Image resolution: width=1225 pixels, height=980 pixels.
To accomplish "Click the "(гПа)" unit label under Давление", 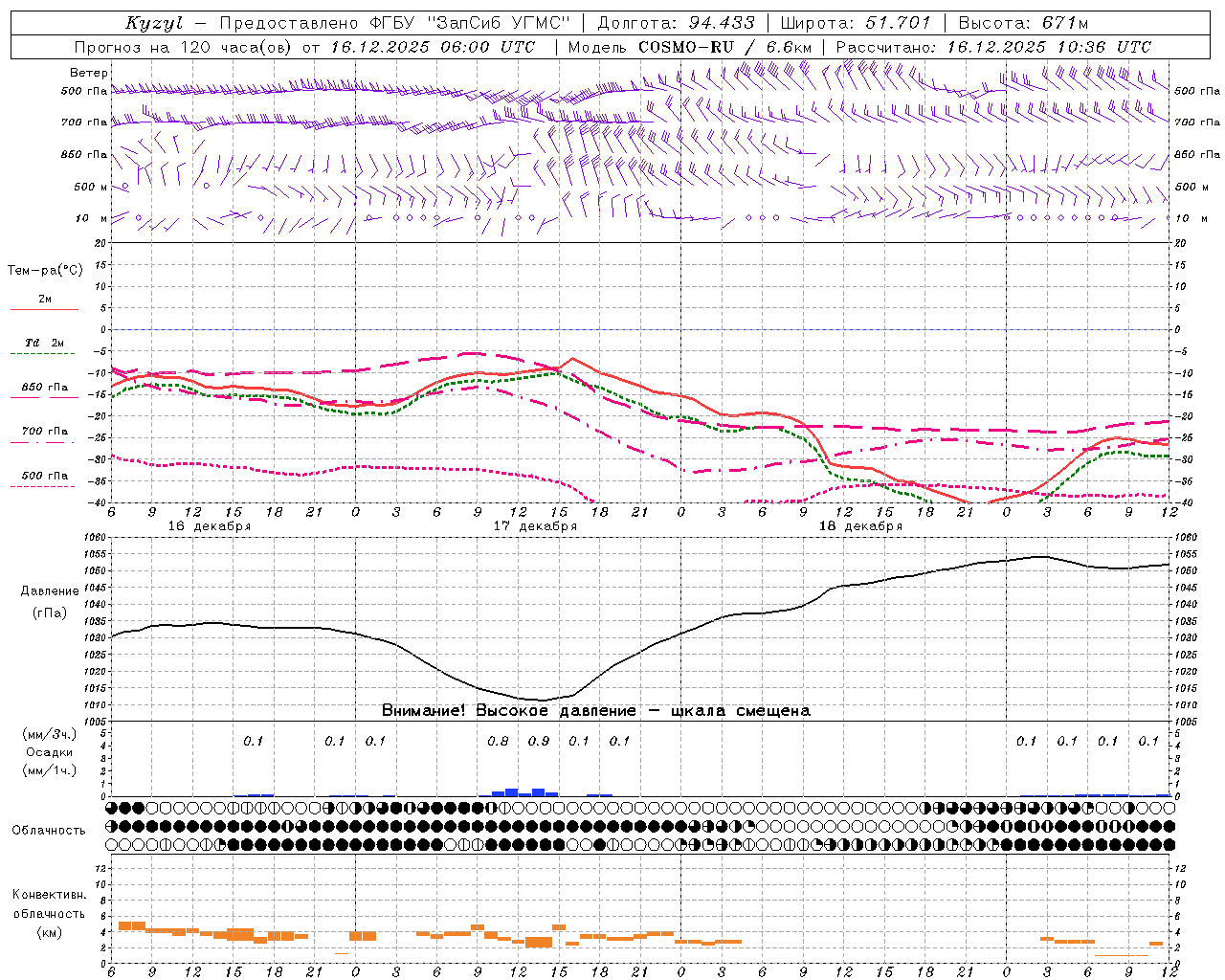I will [x=50, y=612].
